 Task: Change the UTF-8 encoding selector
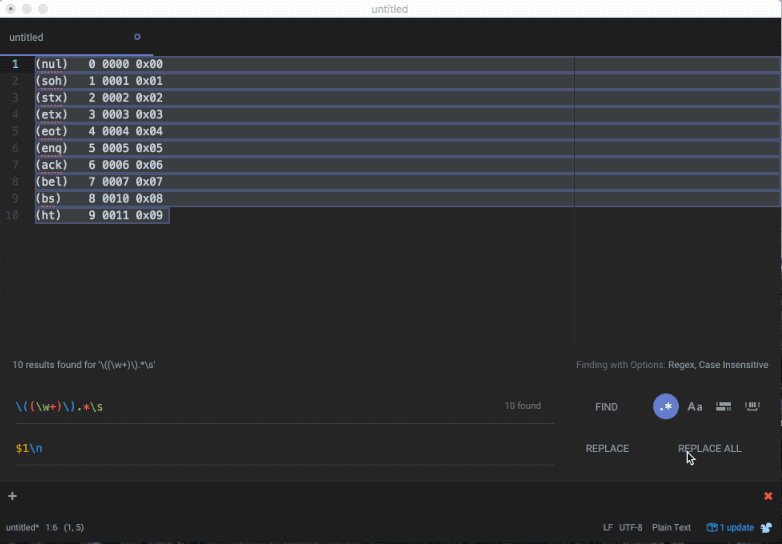(631, 528)
